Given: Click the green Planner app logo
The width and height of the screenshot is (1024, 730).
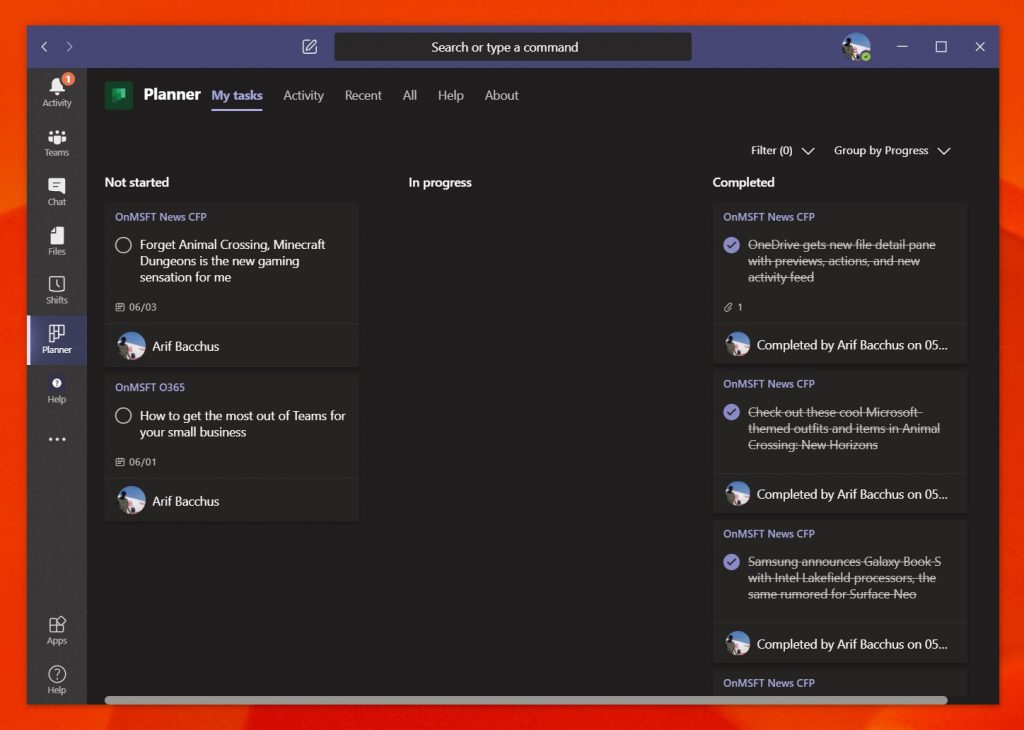Looking at the screenshot, I should pos(119,95).
